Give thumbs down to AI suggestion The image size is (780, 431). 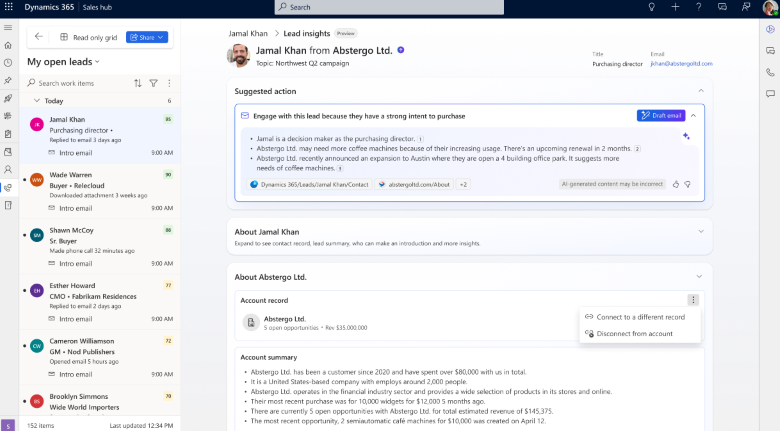click(x=687, y=184)
